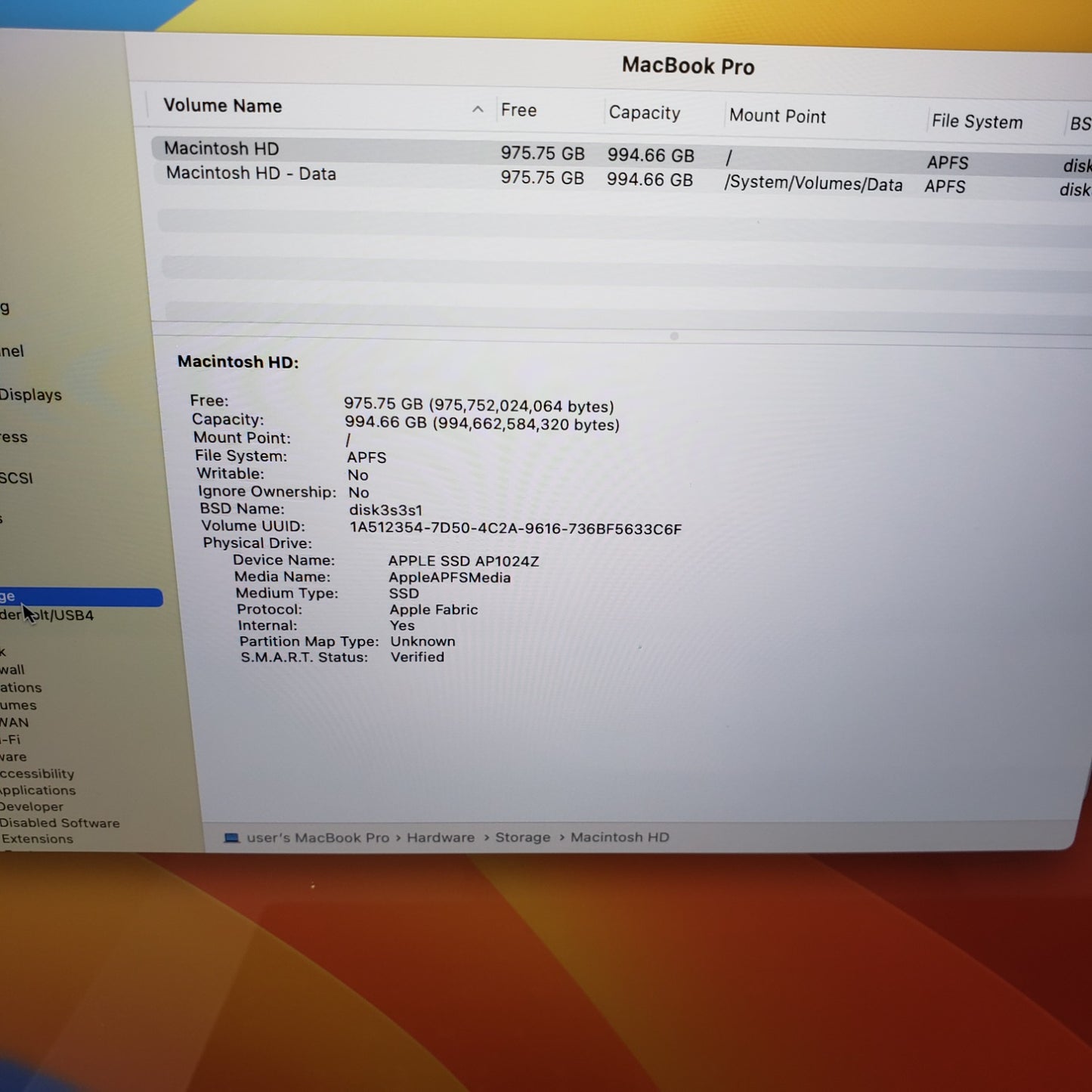Select the highlighted Storage sidebar item
The height and width of the screenshot is (1092, 1092).
81,597
